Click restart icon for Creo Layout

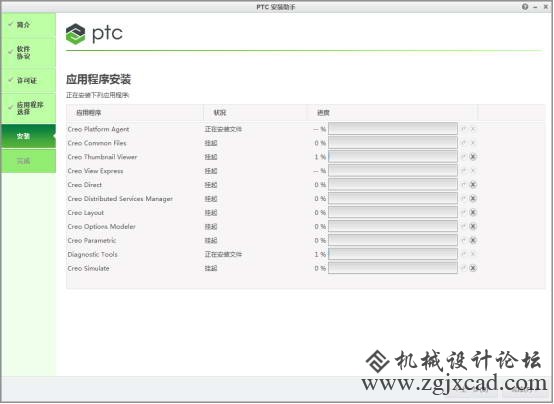click(x=464, y=212)
